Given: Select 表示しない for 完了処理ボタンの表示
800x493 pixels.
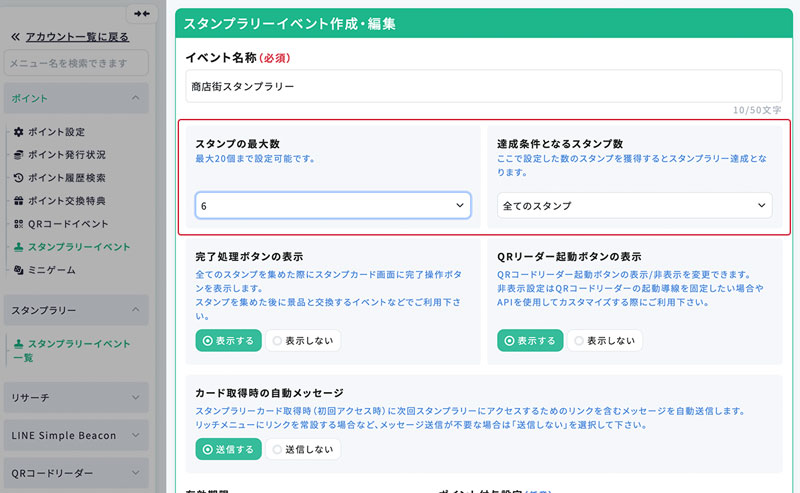Looking at the screenshot, I should click(303, 340).
